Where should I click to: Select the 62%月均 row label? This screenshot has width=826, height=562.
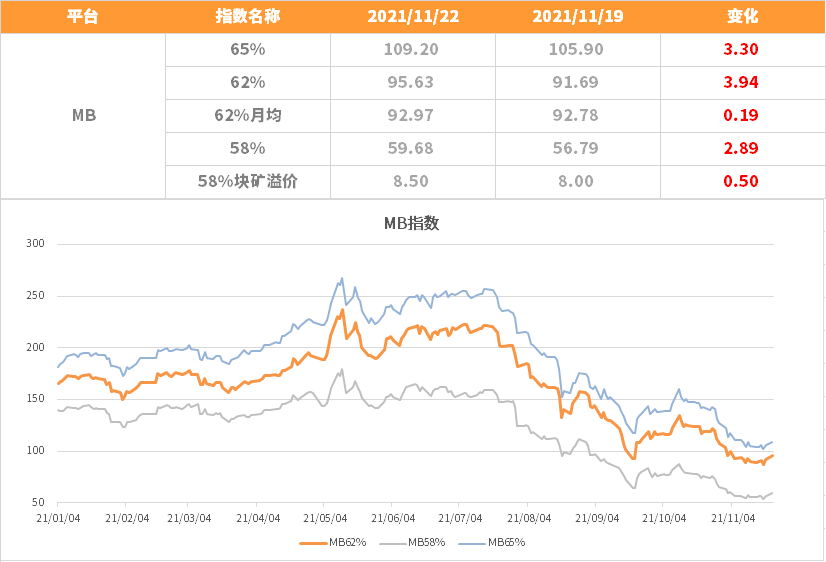(x=247, y=115)
